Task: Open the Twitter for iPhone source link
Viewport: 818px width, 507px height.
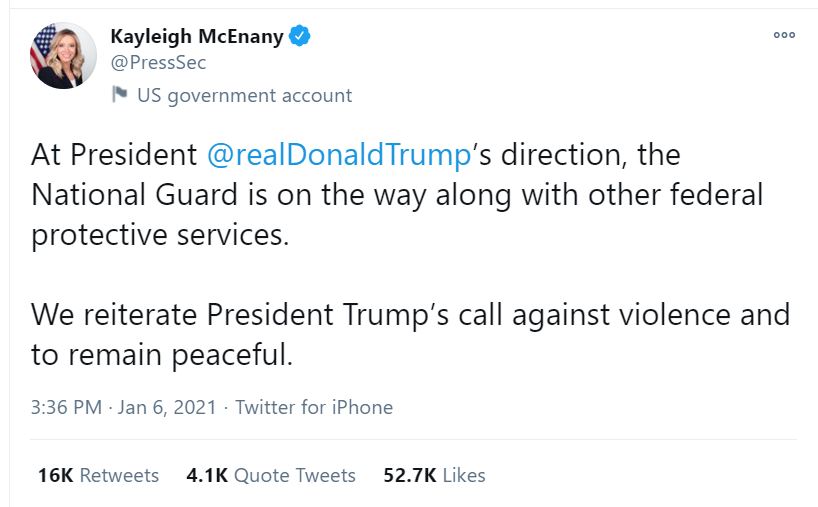Action: [314, 407]
